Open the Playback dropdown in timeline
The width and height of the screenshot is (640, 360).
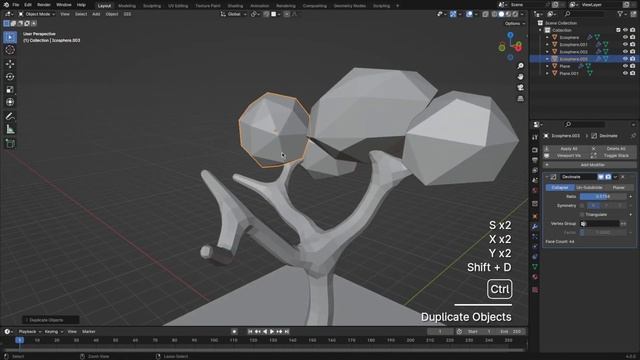tap(30, 332)
